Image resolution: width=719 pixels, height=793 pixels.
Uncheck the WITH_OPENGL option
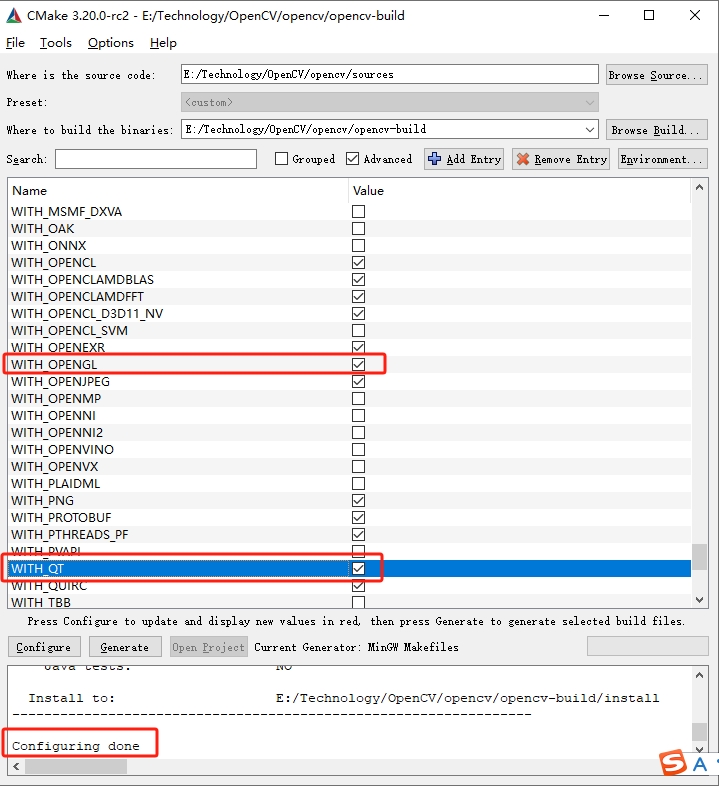point(358,364)
